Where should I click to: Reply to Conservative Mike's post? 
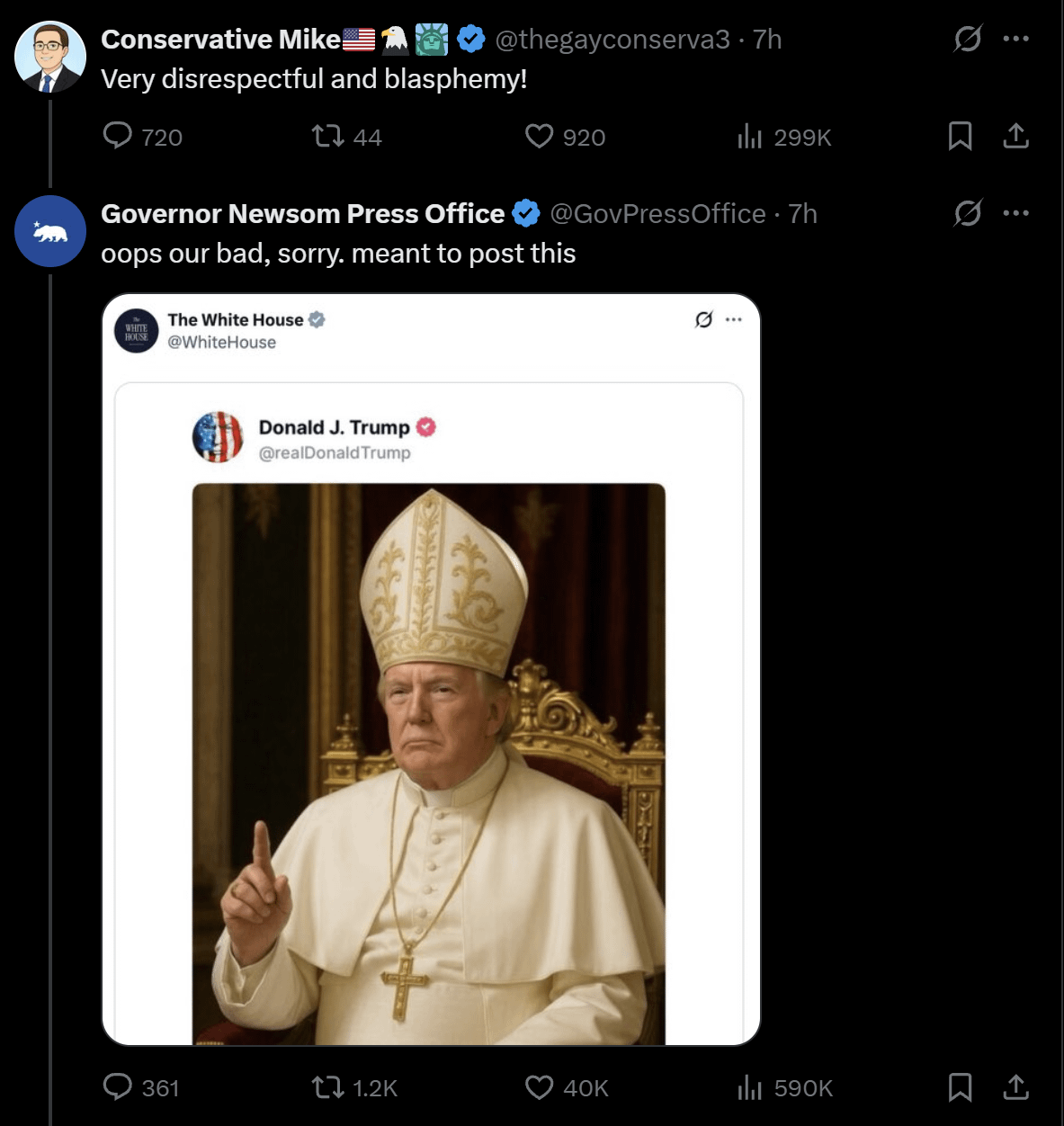pos(118,136)
